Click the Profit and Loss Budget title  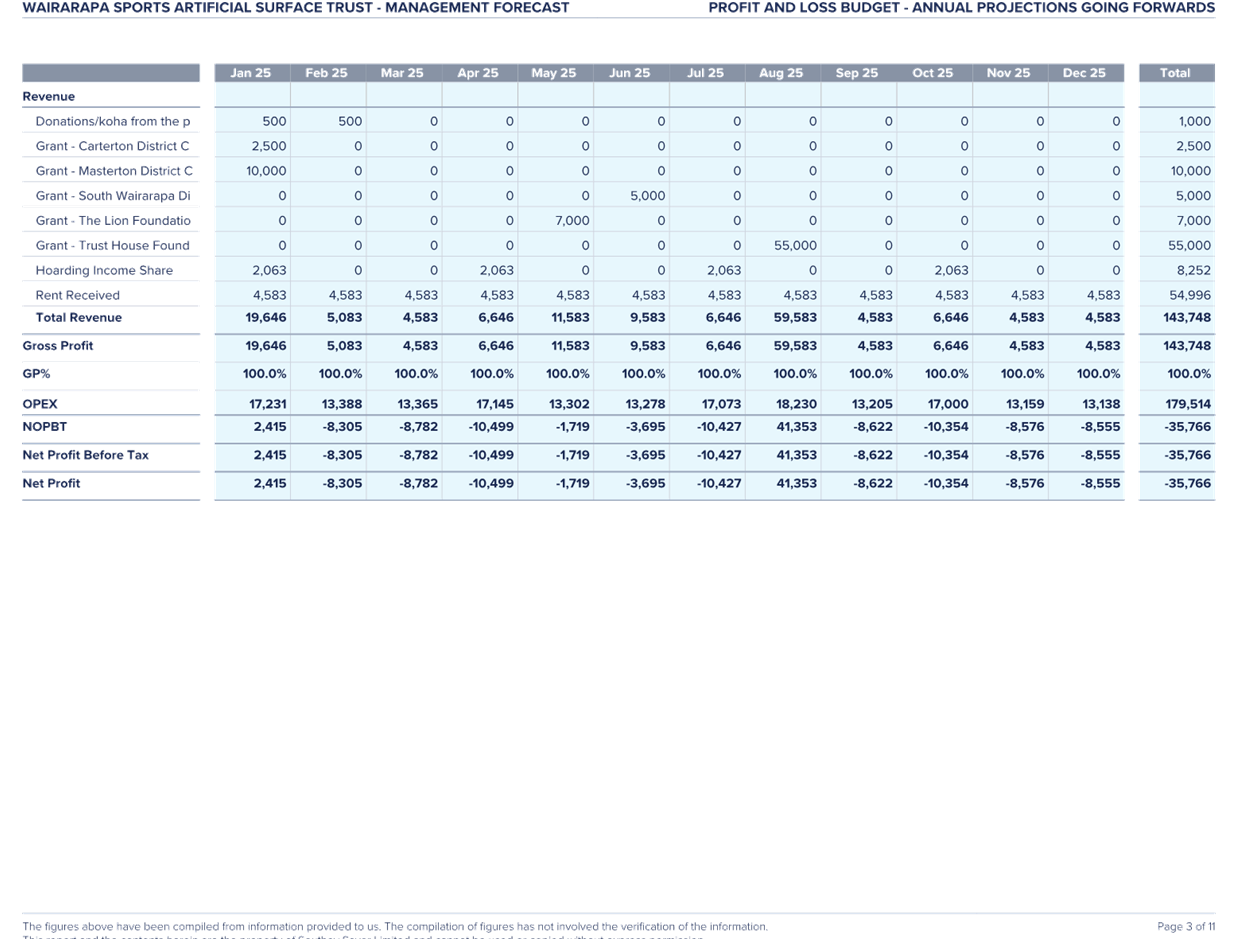962,8
